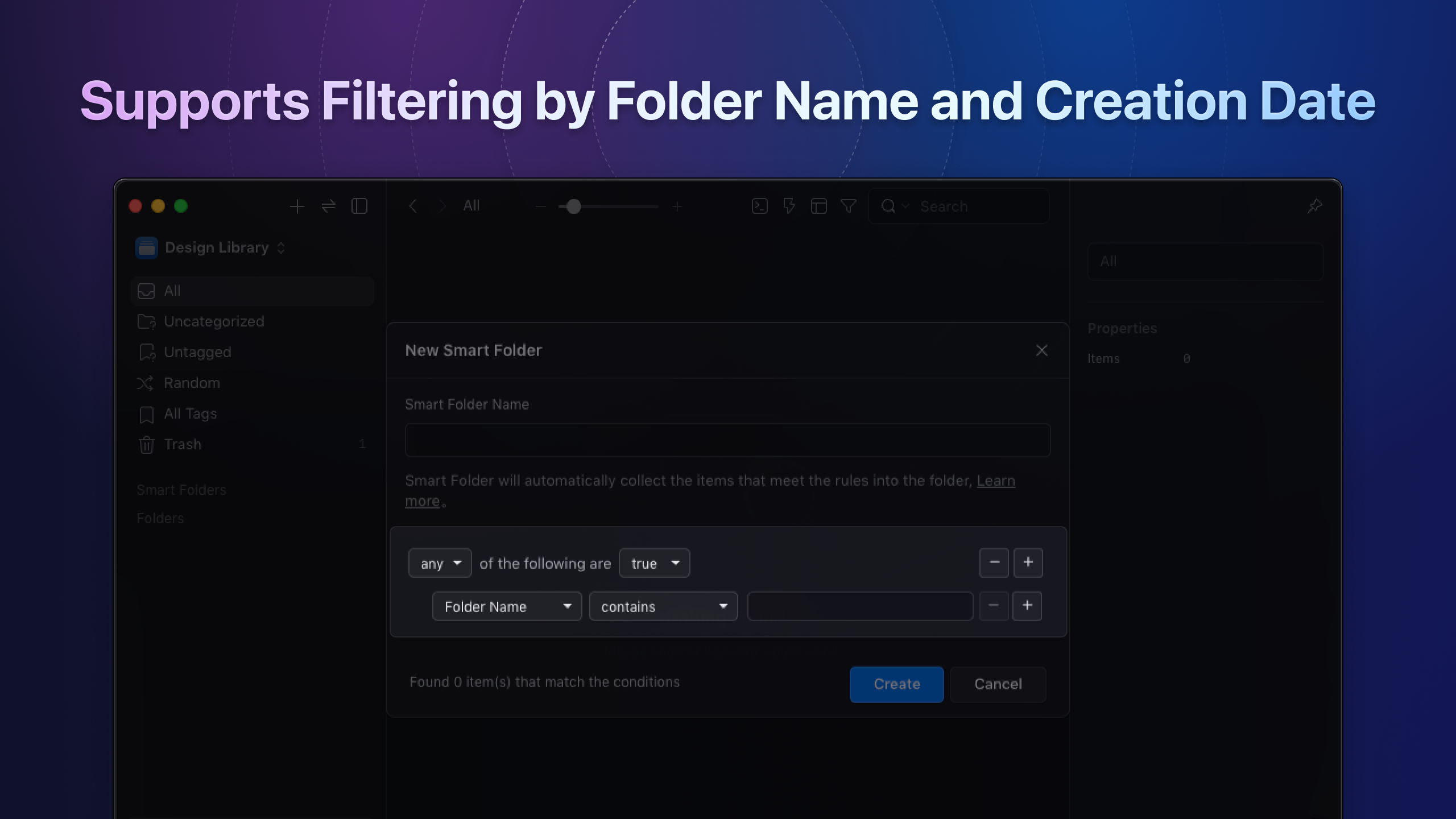The height and width of the screenshot is (819, 1456).
Task: Click the switch library arrows icon
Action: point(329,206)
